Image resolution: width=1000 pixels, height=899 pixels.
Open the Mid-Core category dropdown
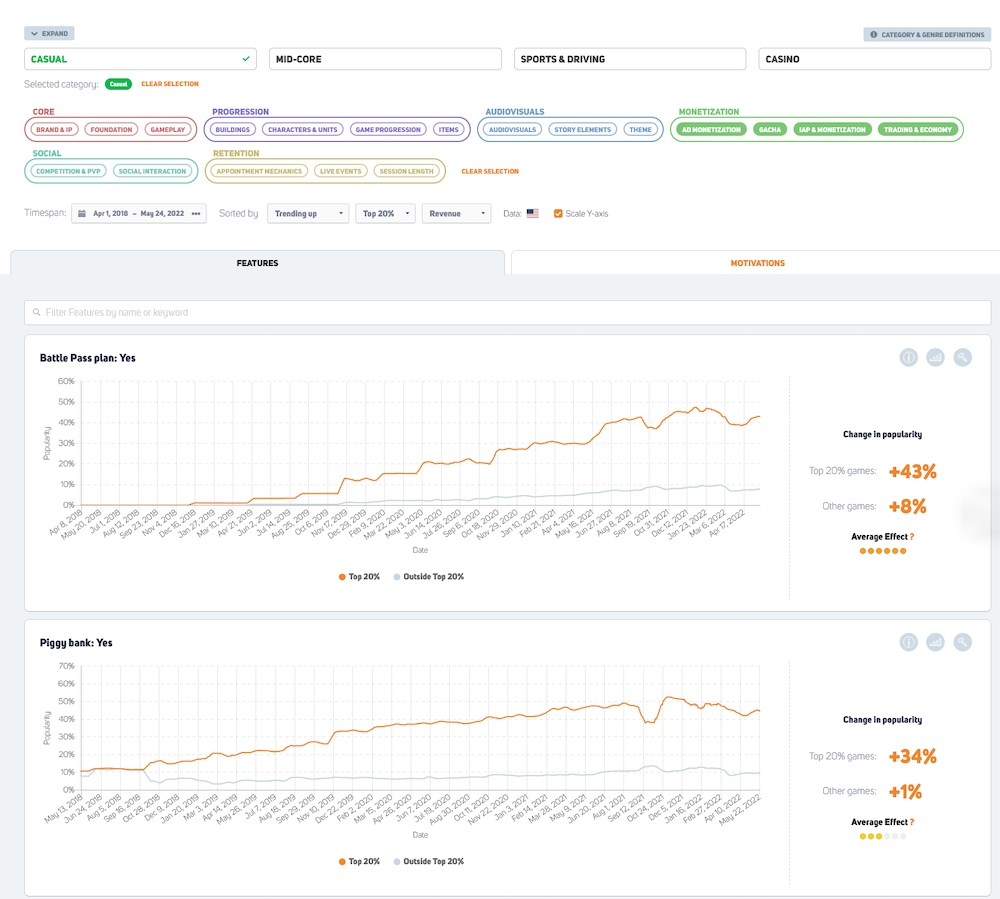pos(385,59)
